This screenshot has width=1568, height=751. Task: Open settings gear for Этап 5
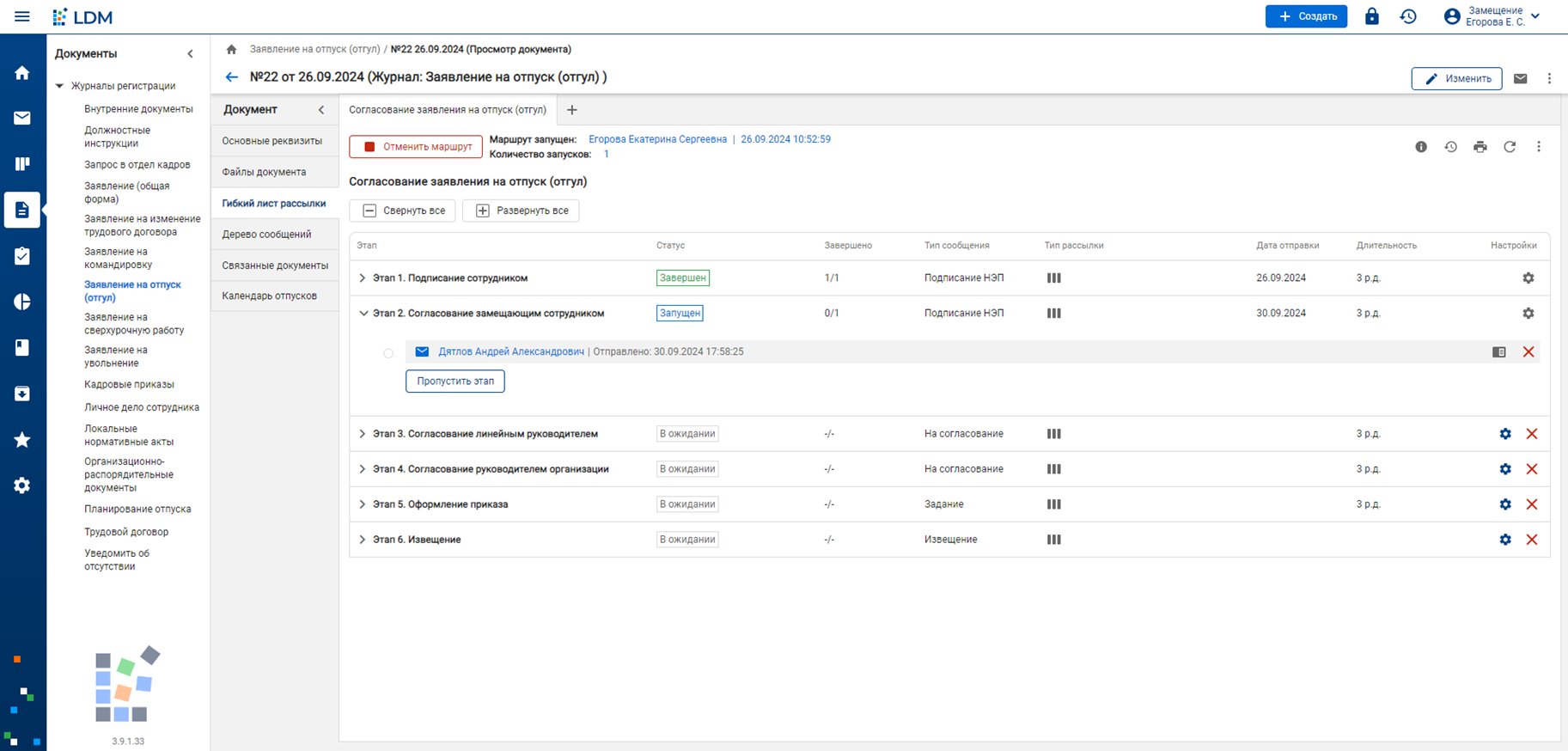click(1505, 504)
